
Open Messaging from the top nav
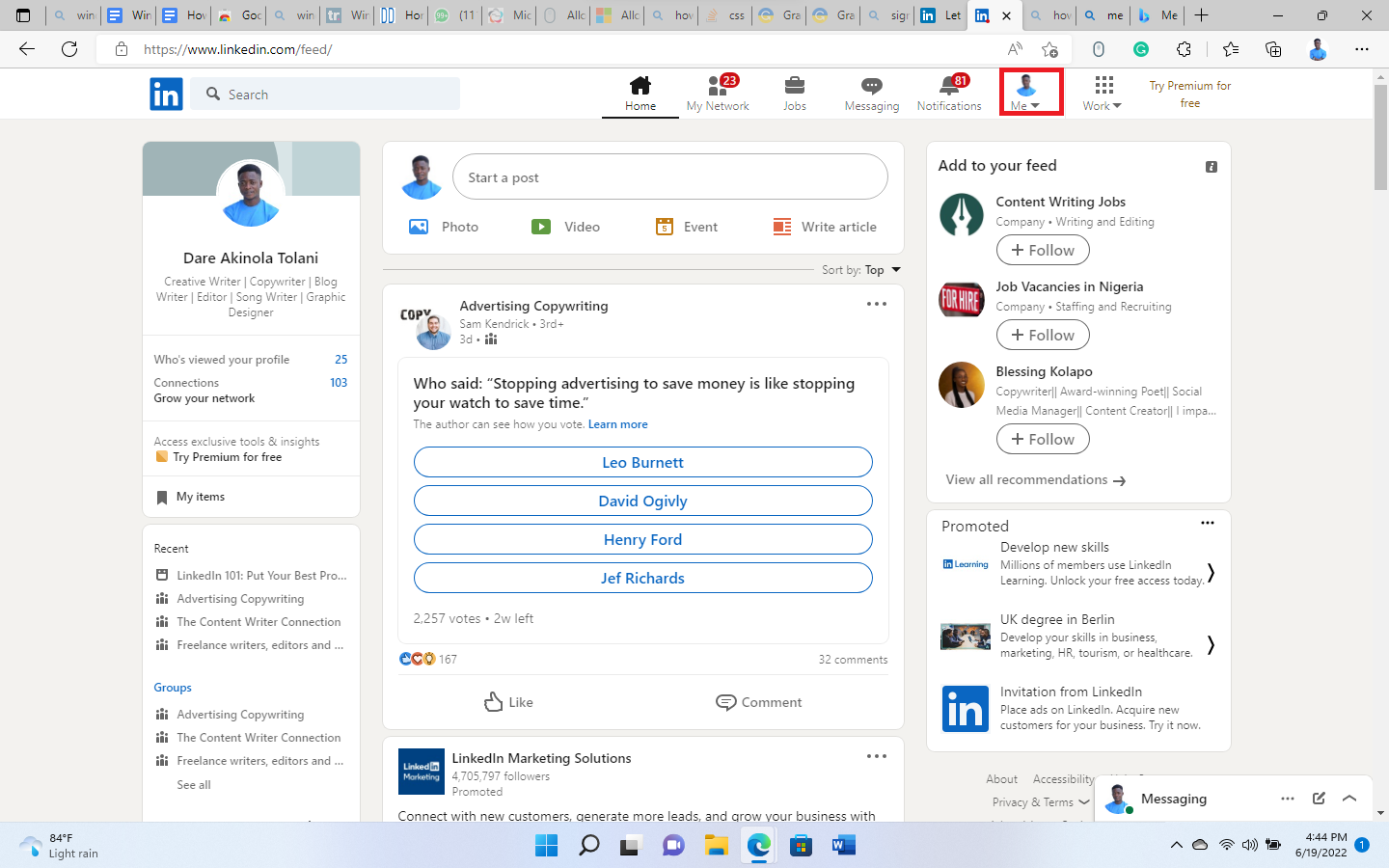point(872,94)
